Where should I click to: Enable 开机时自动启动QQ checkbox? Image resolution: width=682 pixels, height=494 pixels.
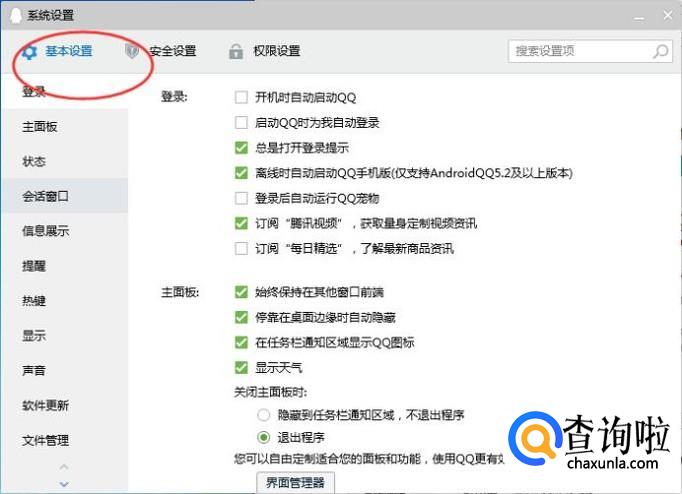pyautogui.click(x=241, y=97)
